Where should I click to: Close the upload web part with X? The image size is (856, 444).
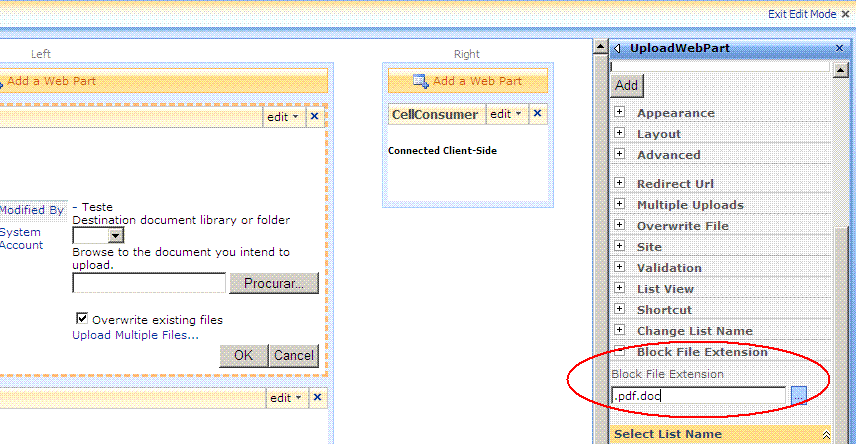tap(314, 116)
